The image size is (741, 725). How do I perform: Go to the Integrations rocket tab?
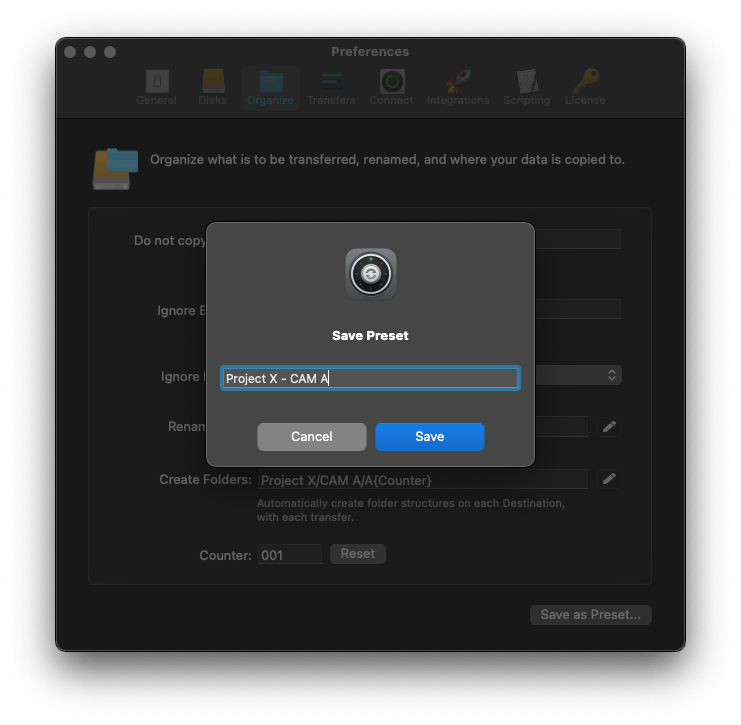click(x=458, y=87)
